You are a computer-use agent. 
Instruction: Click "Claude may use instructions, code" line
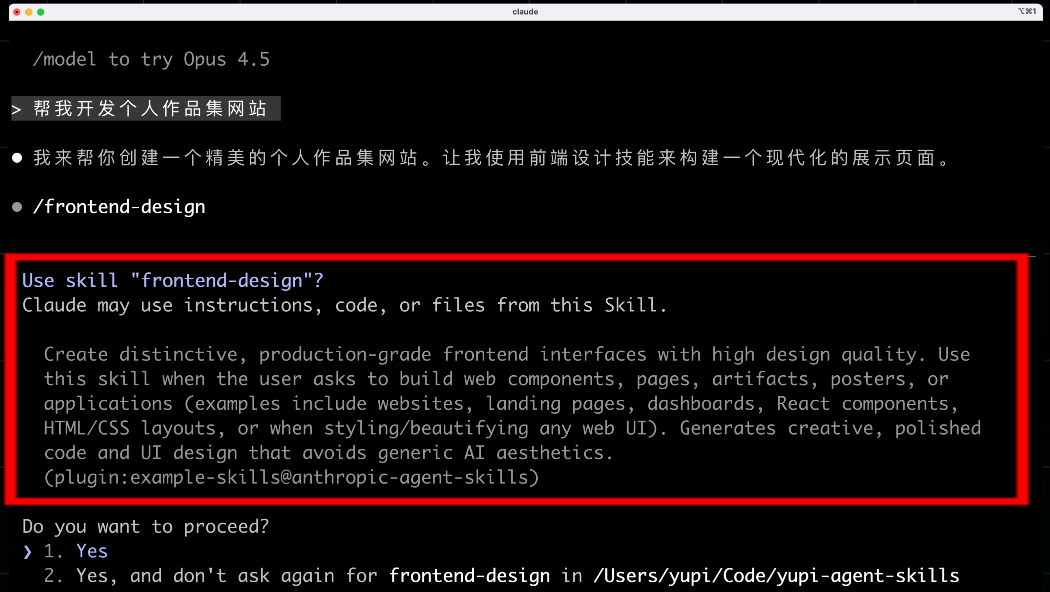[344, 305]
